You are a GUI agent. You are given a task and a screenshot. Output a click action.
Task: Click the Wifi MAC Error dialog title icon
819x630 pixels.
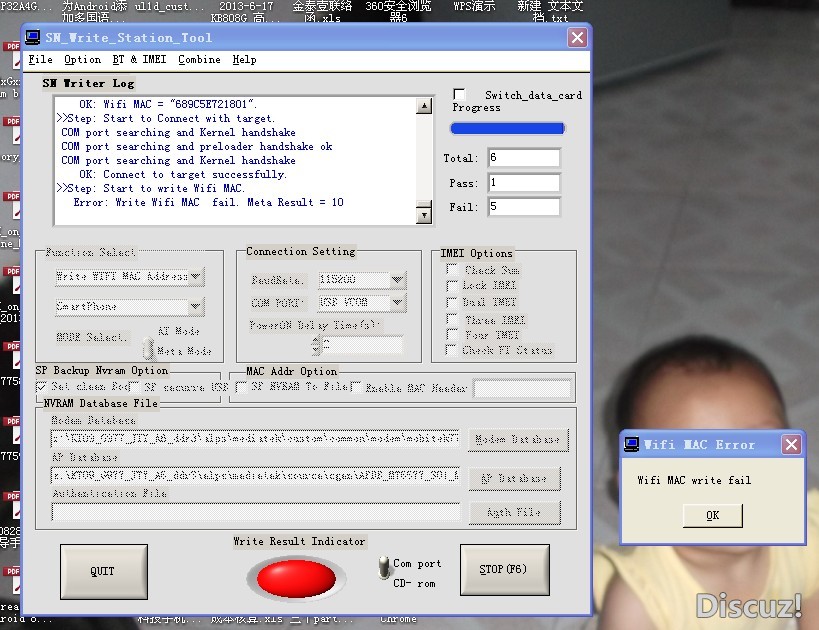click(x=631, y=444)
